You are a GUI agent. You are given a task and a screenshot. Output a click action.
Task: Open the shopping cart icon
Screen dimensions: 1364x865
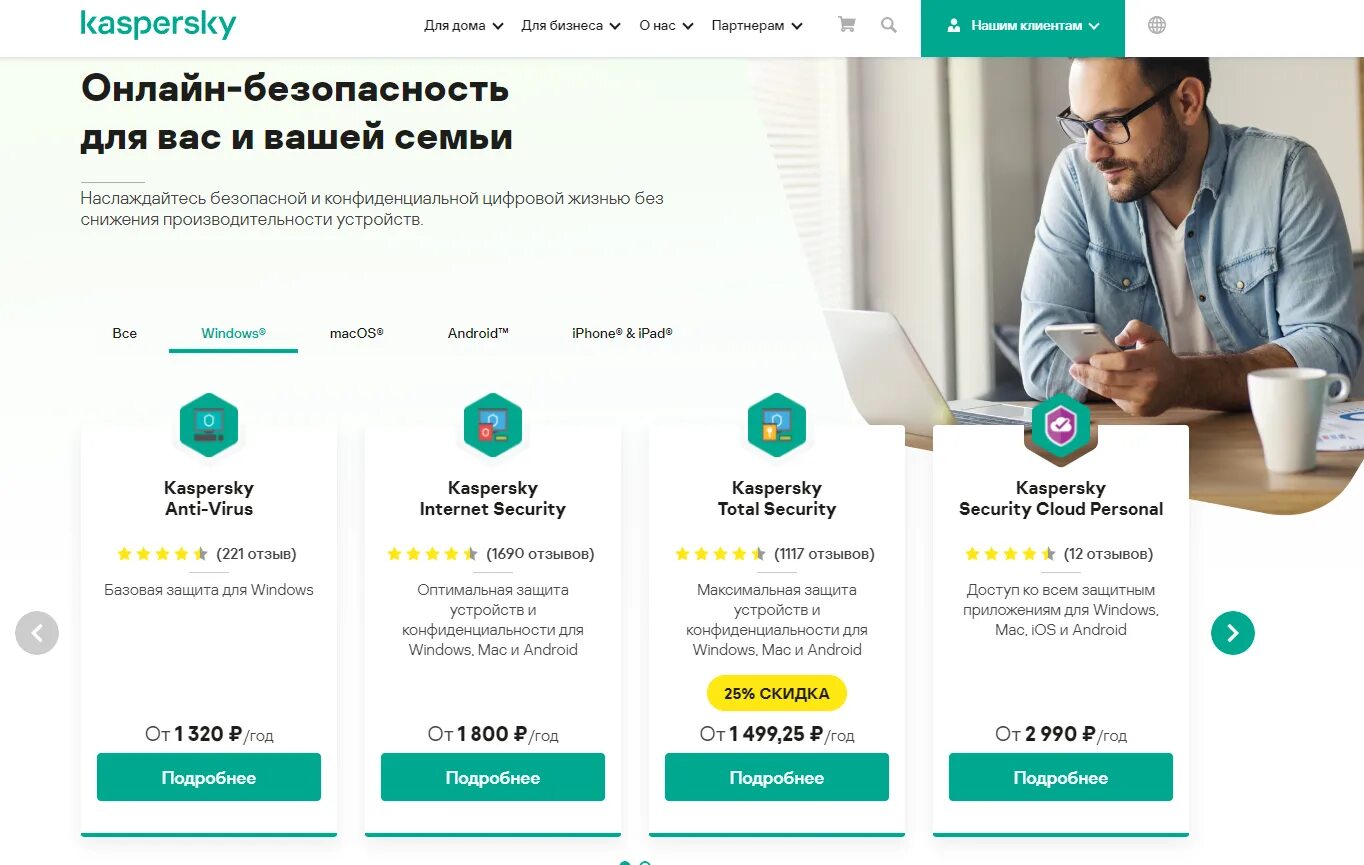coord(846,25)
